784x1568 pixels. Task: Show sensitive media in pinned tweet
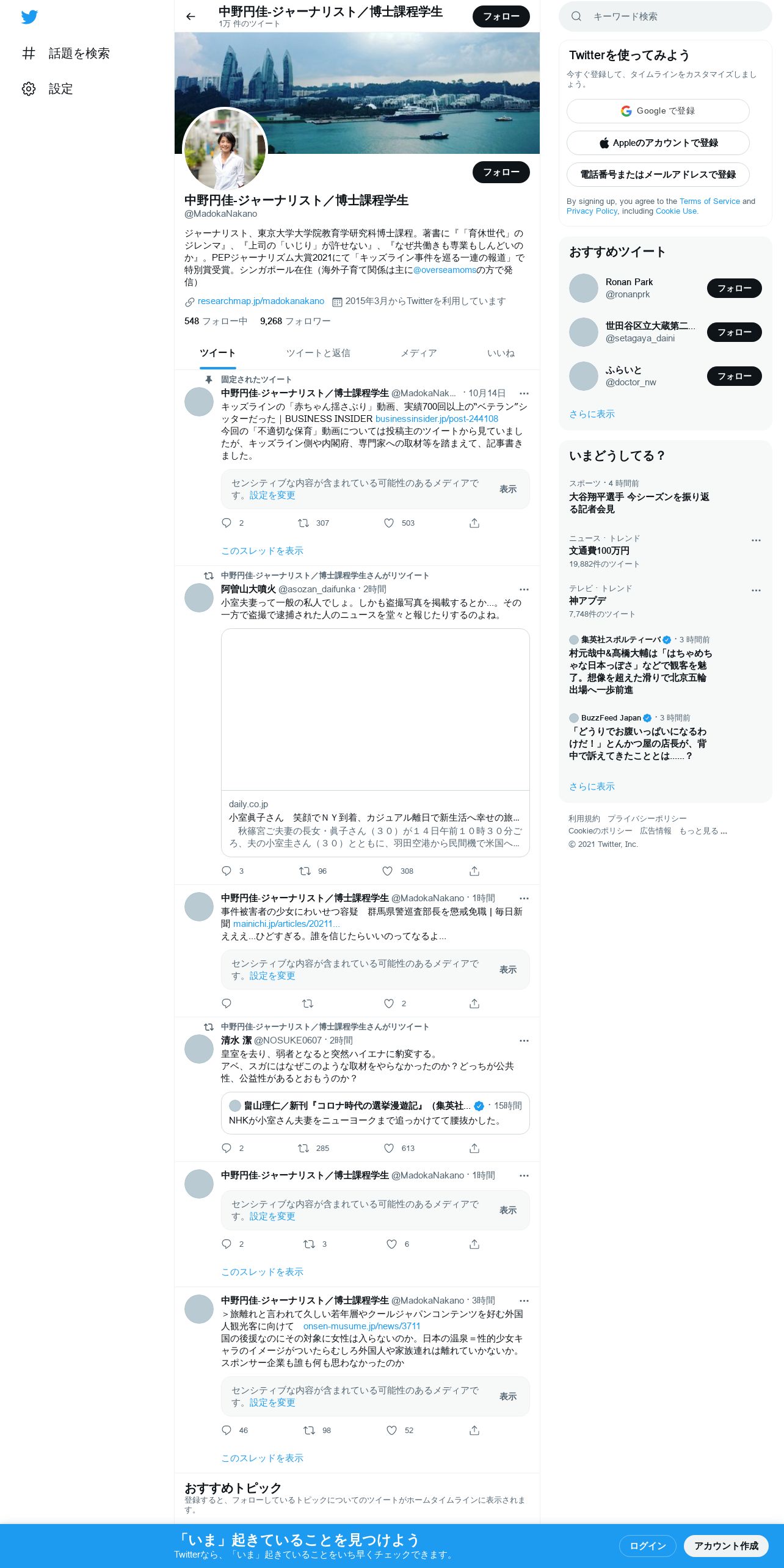[508, 489]
